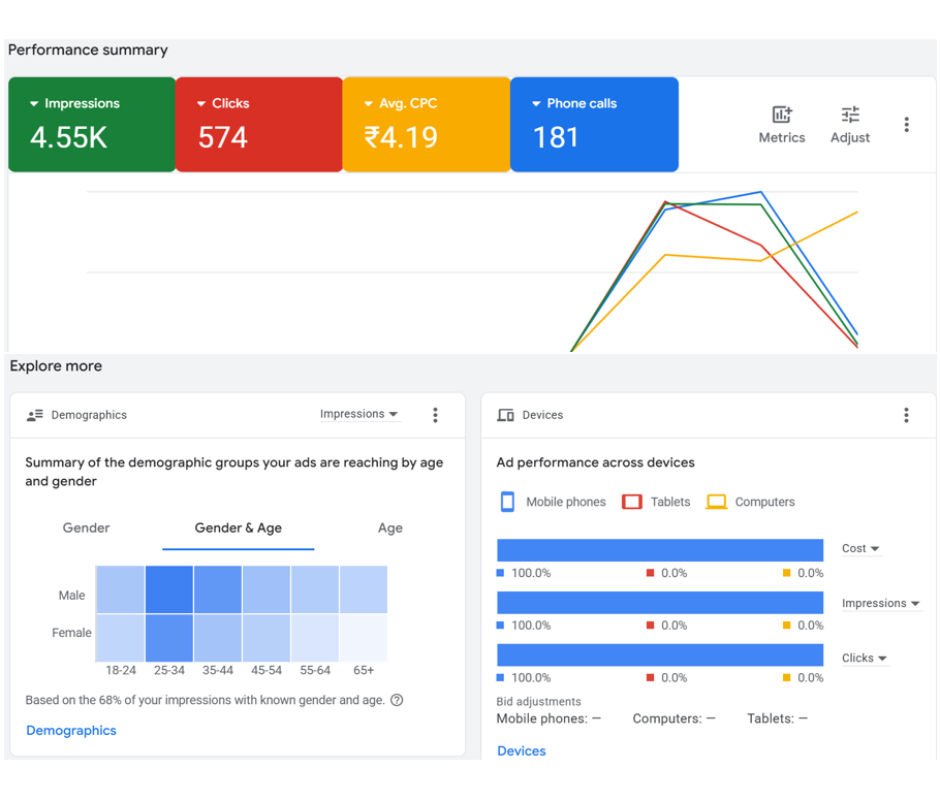Open the Devices link

click(x=521, y=751)
